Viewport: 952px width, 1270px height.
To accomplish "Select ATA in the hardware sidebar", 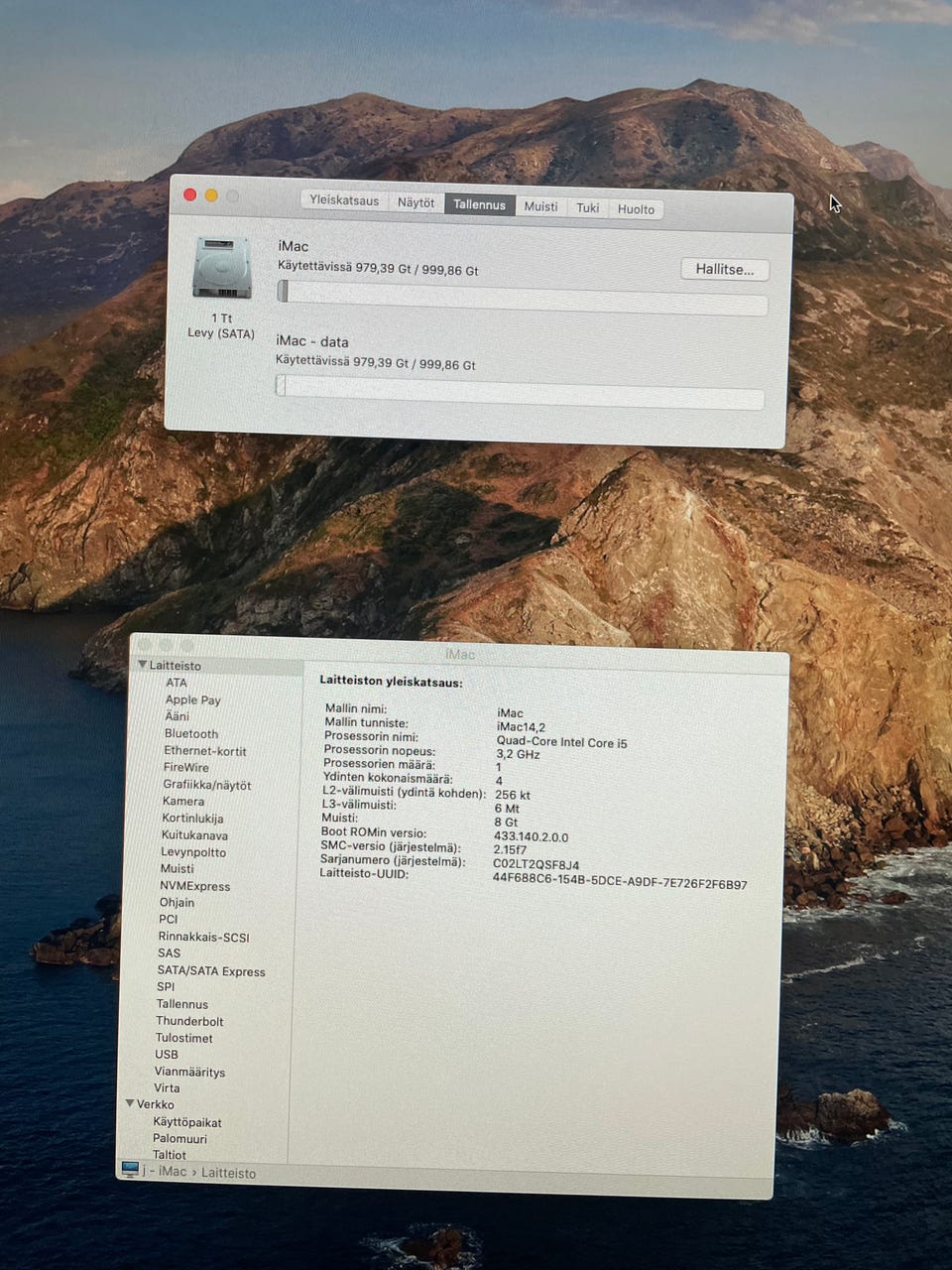I will 177,683.
